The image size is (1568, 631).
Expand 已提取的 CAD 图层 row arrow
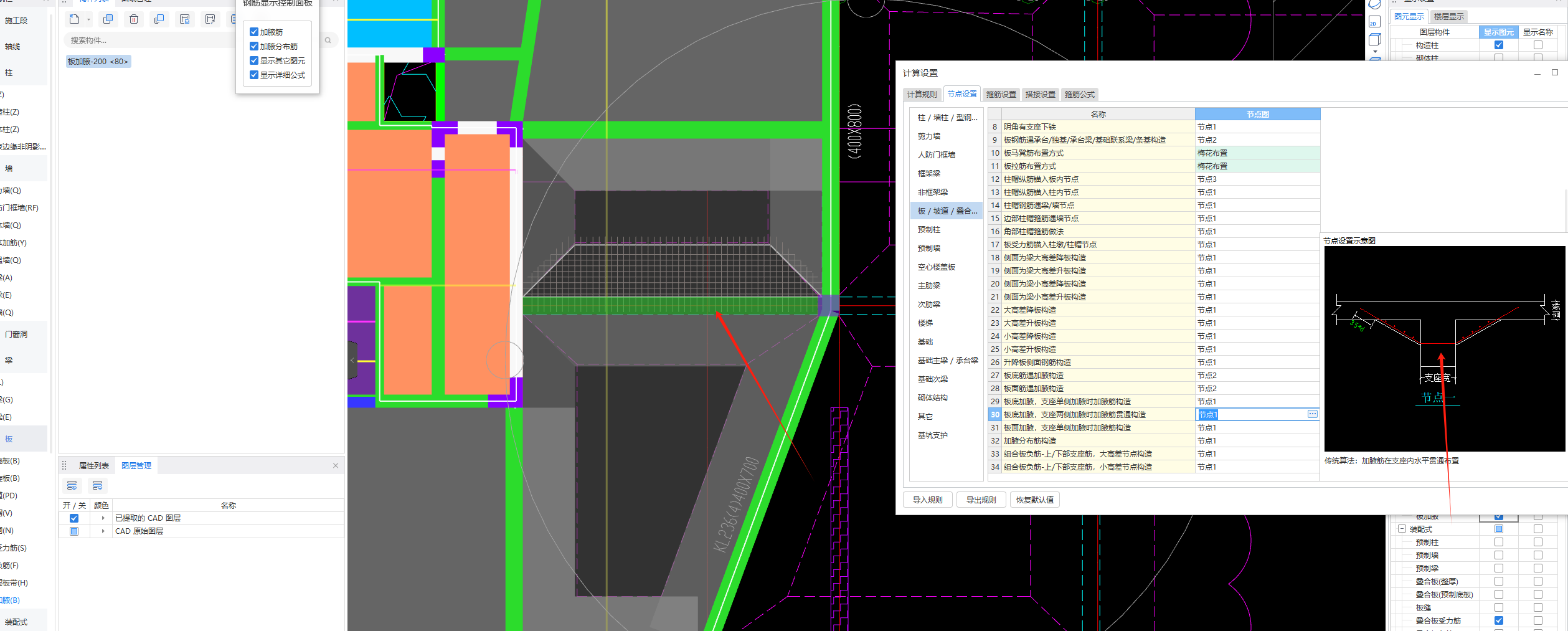click(x=103, y=518)
